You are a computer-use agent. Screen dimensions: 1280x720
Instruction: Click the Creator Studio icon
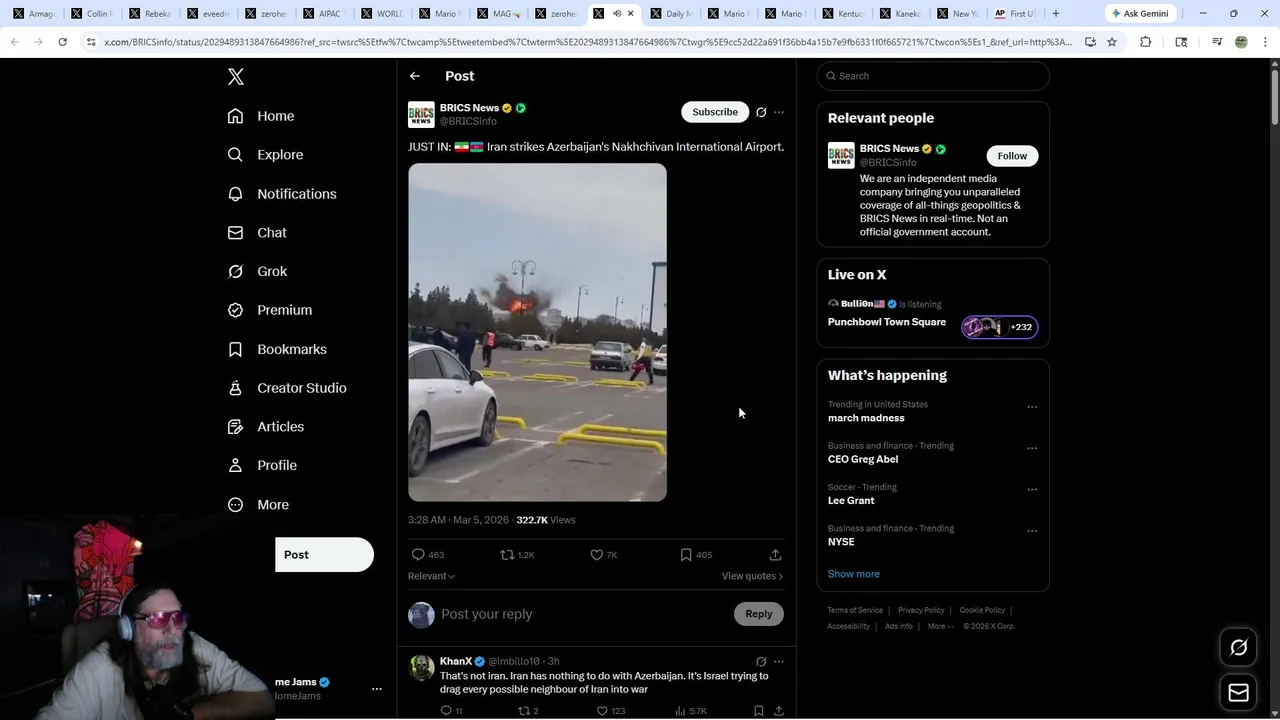[235, 388]
